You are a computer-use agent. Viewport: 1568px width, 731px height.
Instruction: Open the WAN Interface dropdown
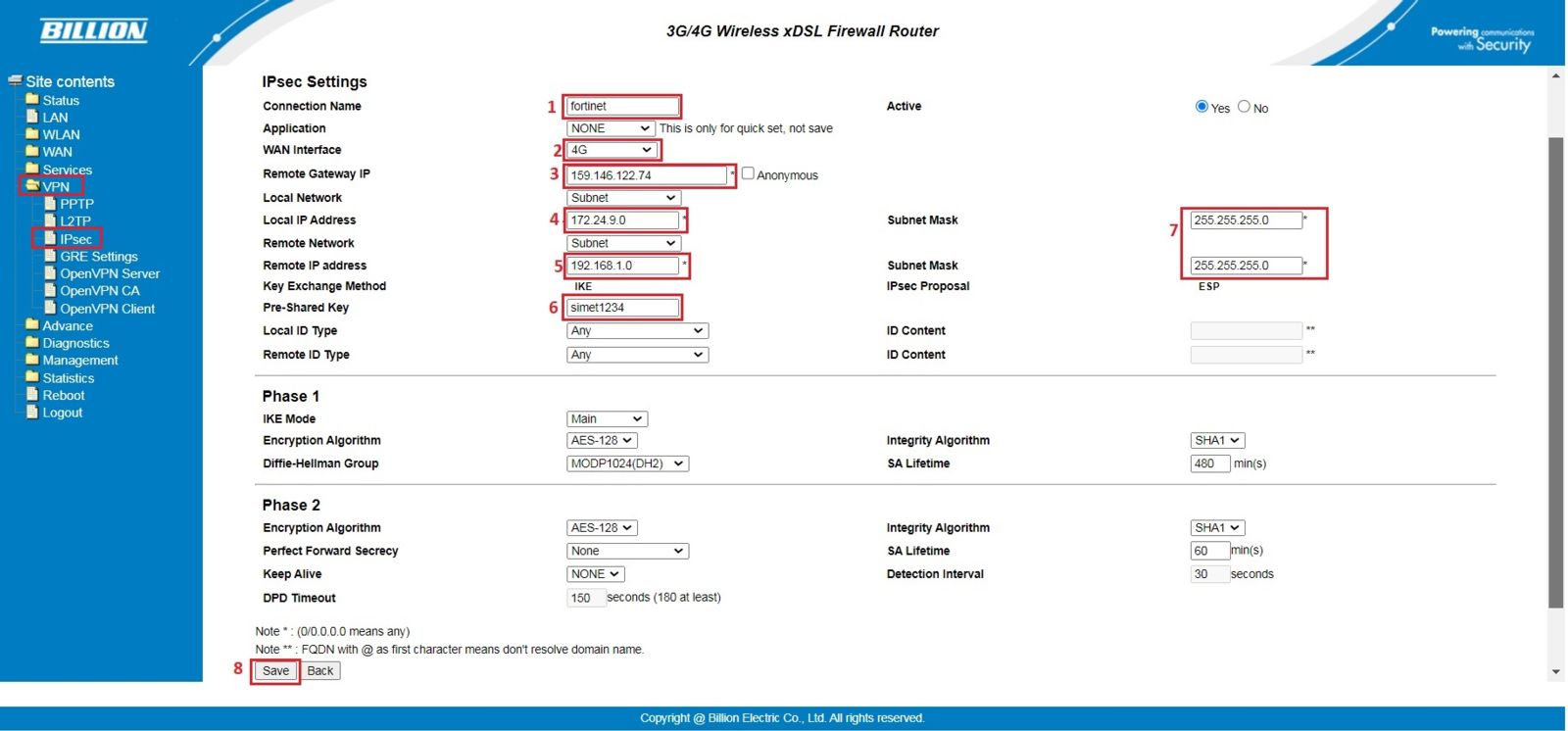click(x=612, y=150)
